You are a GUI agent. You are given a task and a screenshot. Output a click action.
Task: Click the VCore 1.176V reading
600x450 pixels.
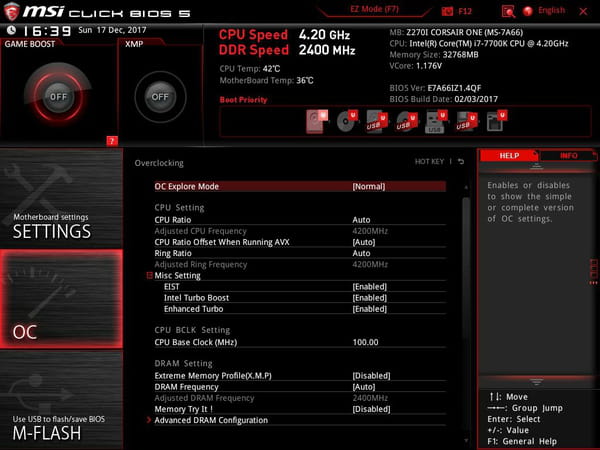[x=416, y=66]
